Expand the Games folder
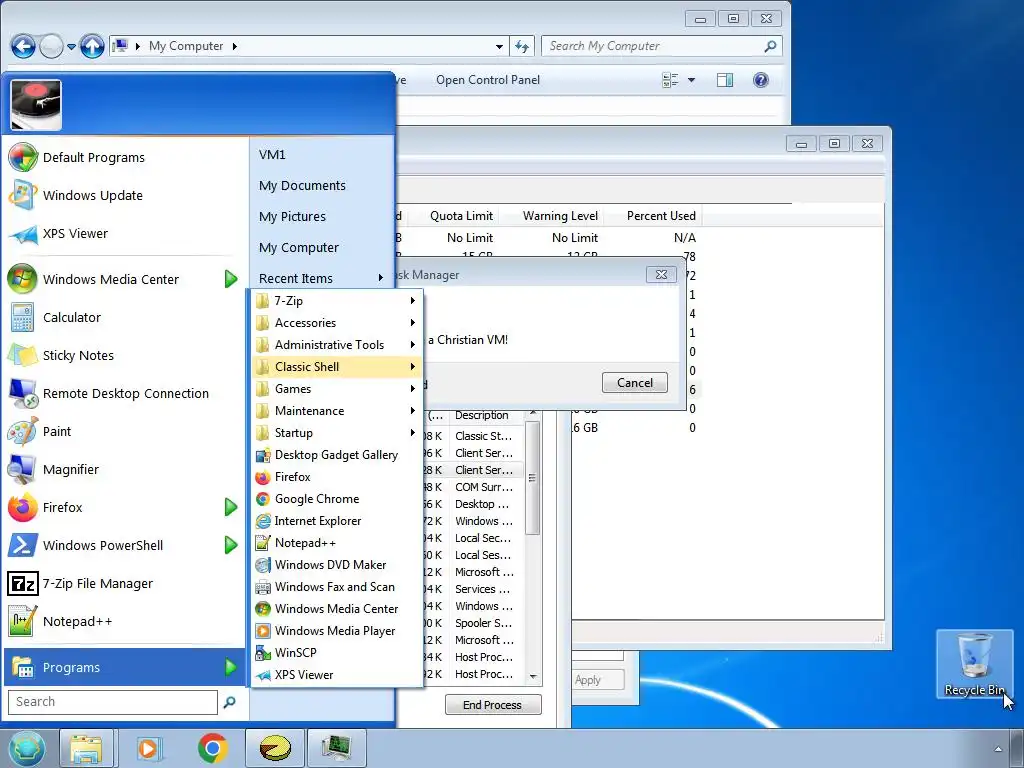The height and width of the screenshot is (768, 1024). [336, 389]
